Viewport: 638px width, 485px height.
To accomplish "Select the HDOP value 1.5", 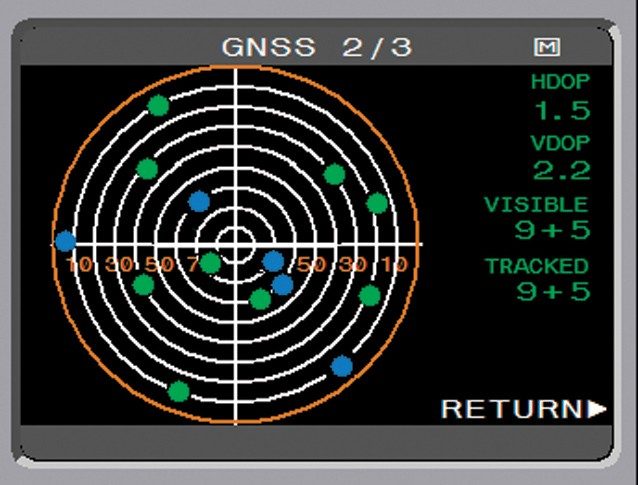I will coord(562,110).
